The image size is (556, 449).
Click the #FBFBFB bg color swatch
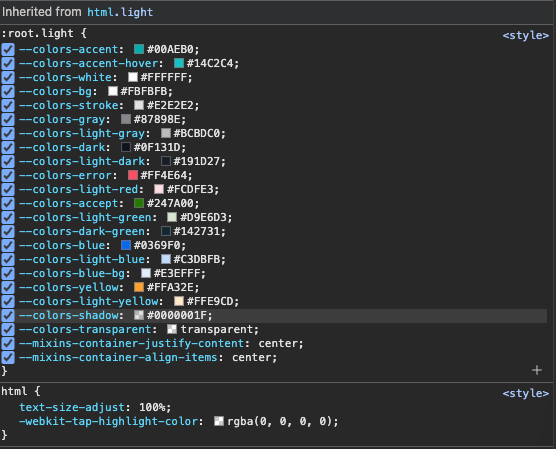point(113,91)
